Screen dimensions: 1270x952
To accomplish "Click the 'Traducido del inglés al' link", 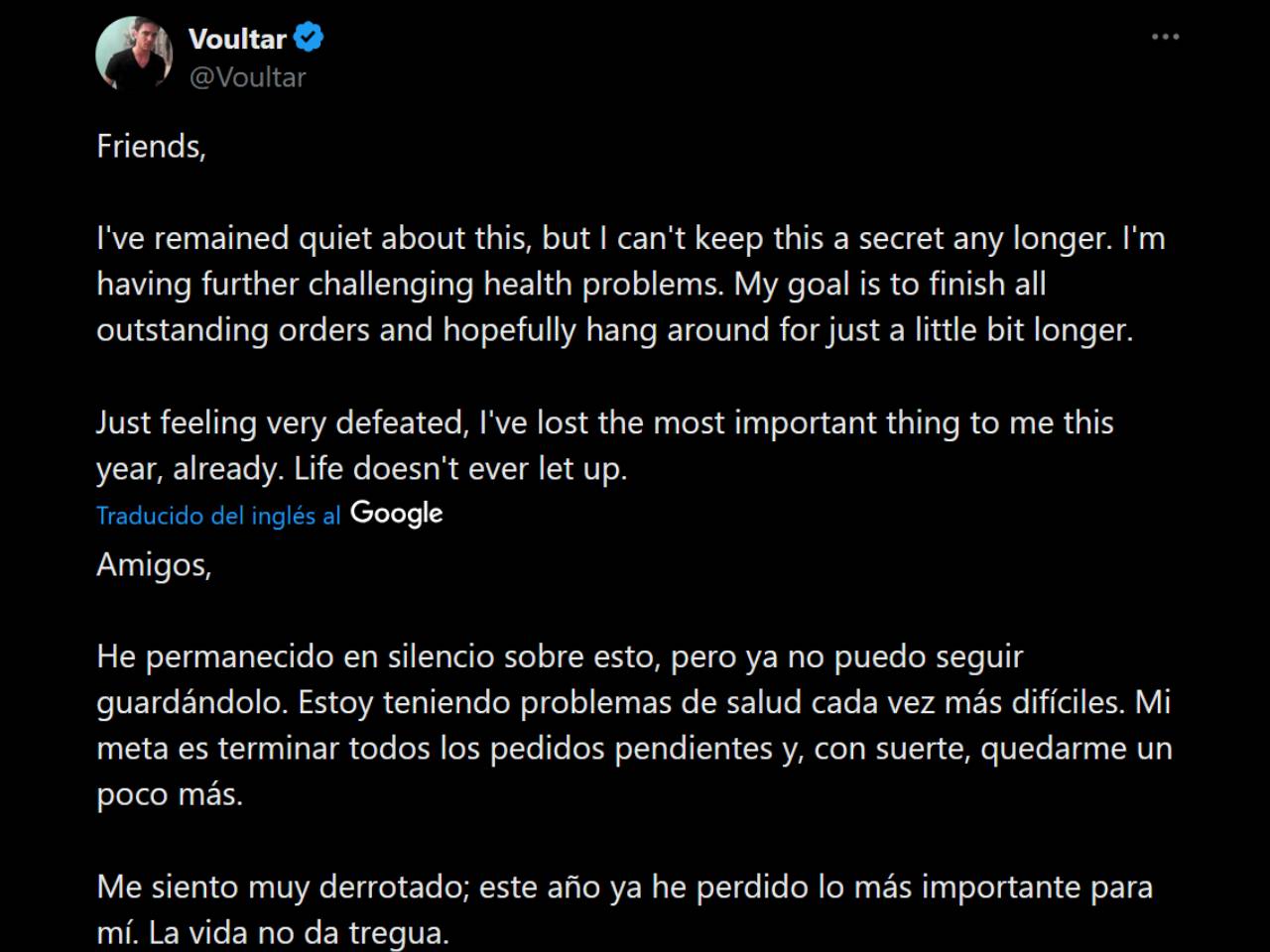I will [218, 516].
